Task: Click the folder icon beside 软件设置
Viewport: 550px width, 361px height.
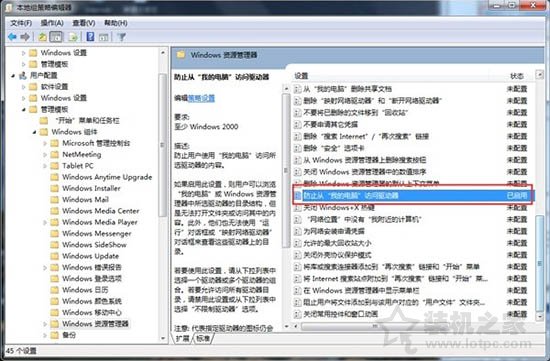Action: pos(33,87)
